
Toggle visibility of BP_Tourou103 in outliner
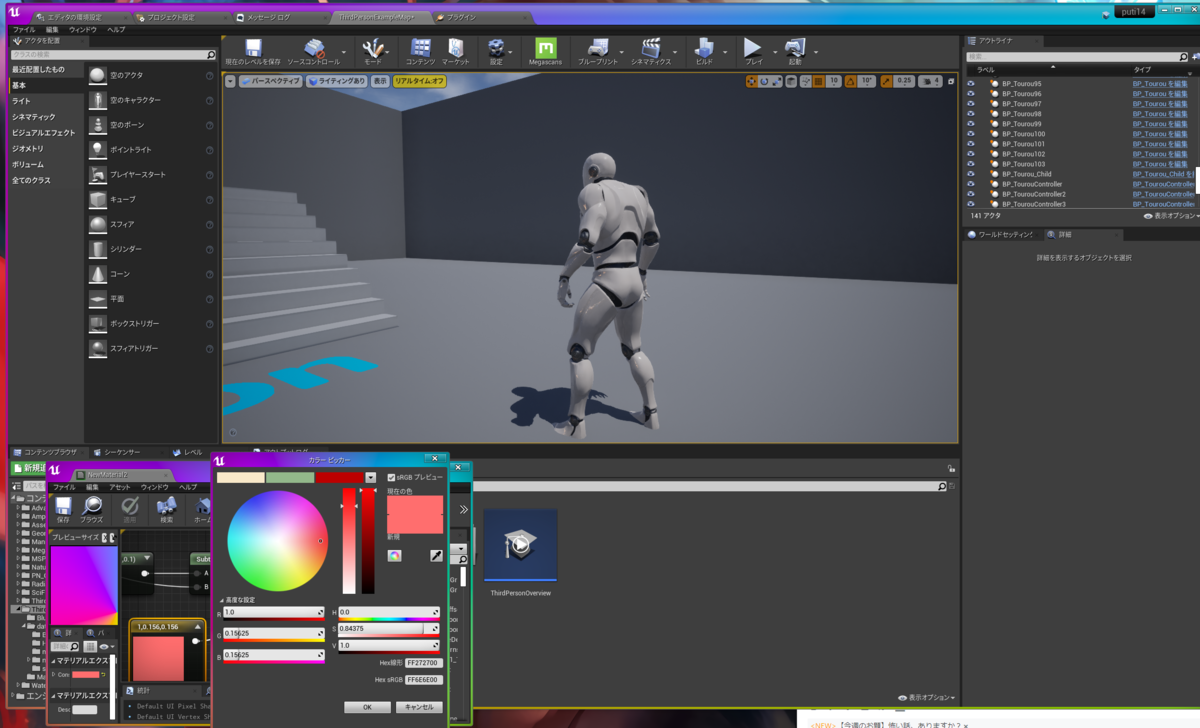[970, 164]
